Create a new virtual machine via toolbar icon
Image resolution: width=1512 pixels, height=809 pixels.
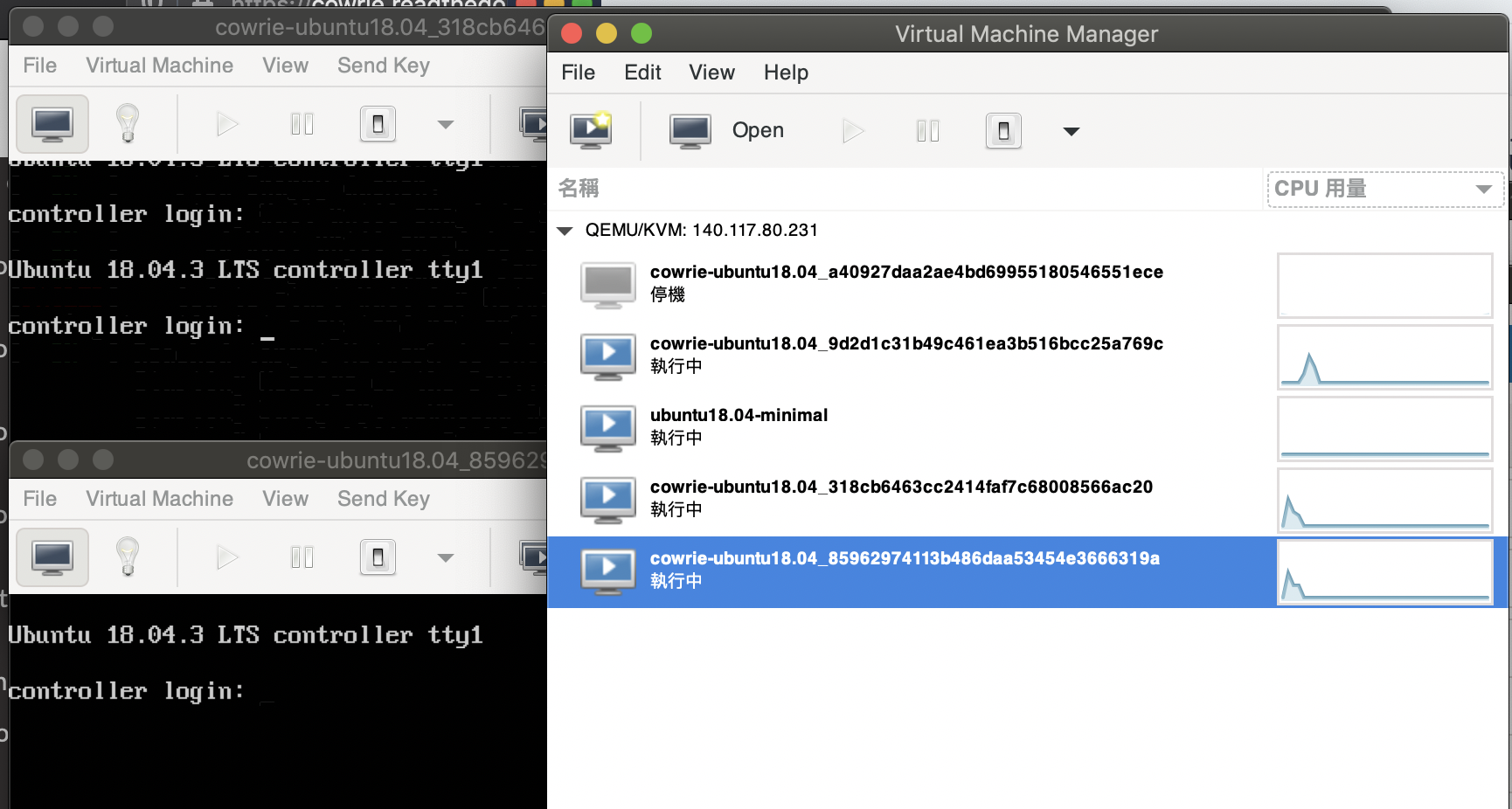pyautogui.click(x=591, y=130)
